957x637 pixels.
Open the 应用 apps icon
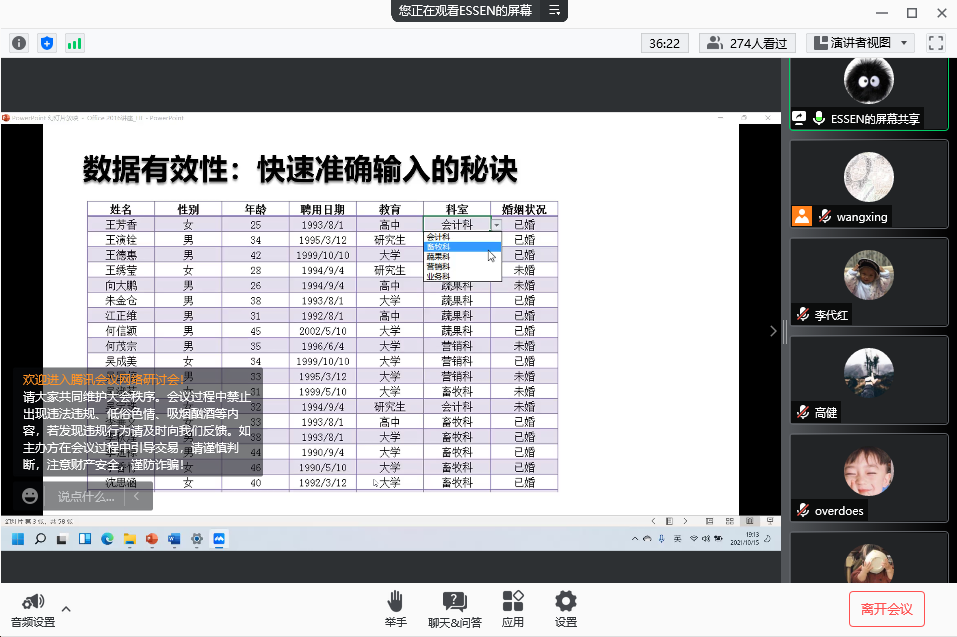click(513, 608)
